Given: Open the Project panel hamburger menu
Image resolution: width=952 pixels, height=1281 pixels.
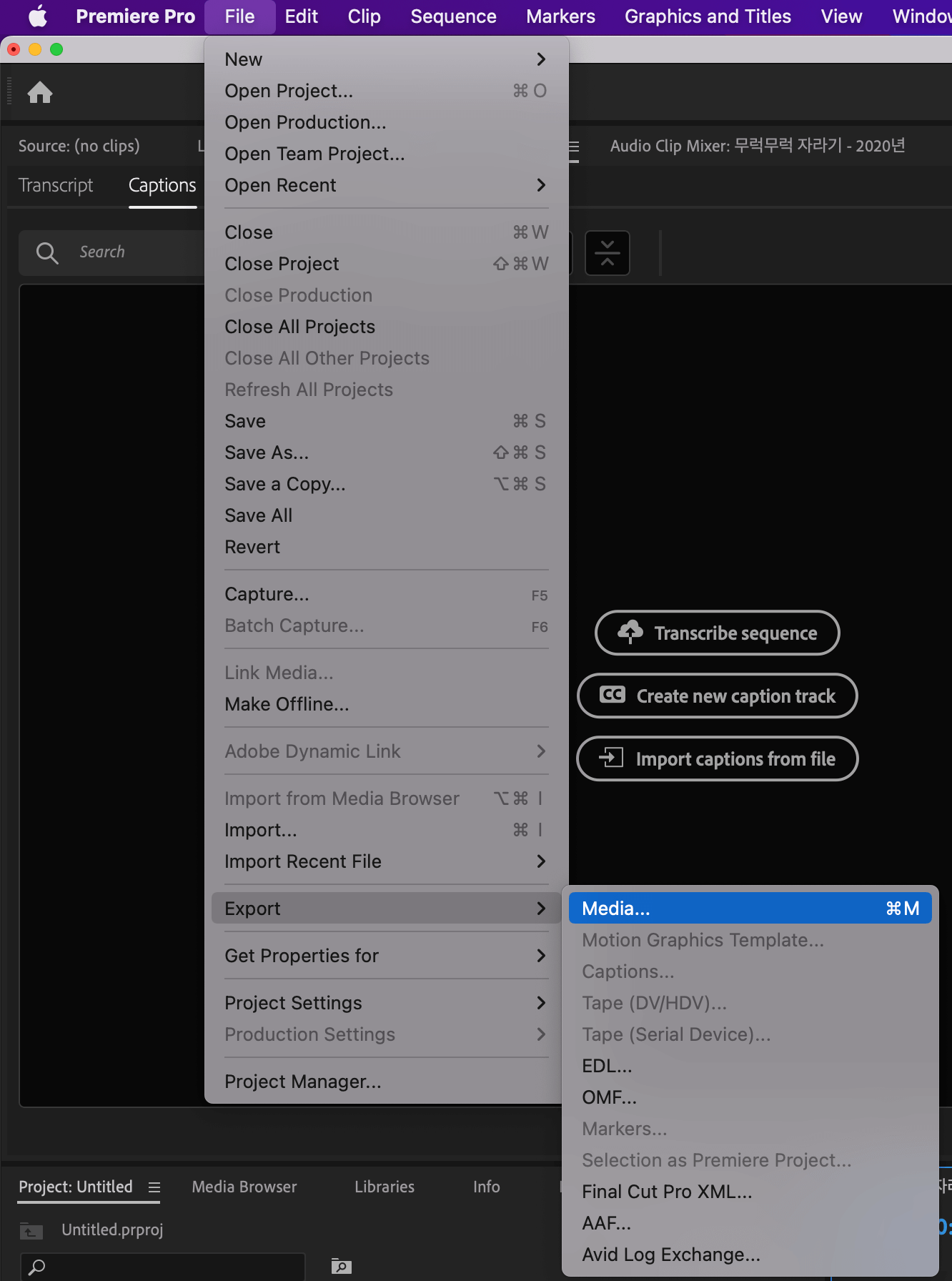Looking at the screenshot, I should point(154,1187).
